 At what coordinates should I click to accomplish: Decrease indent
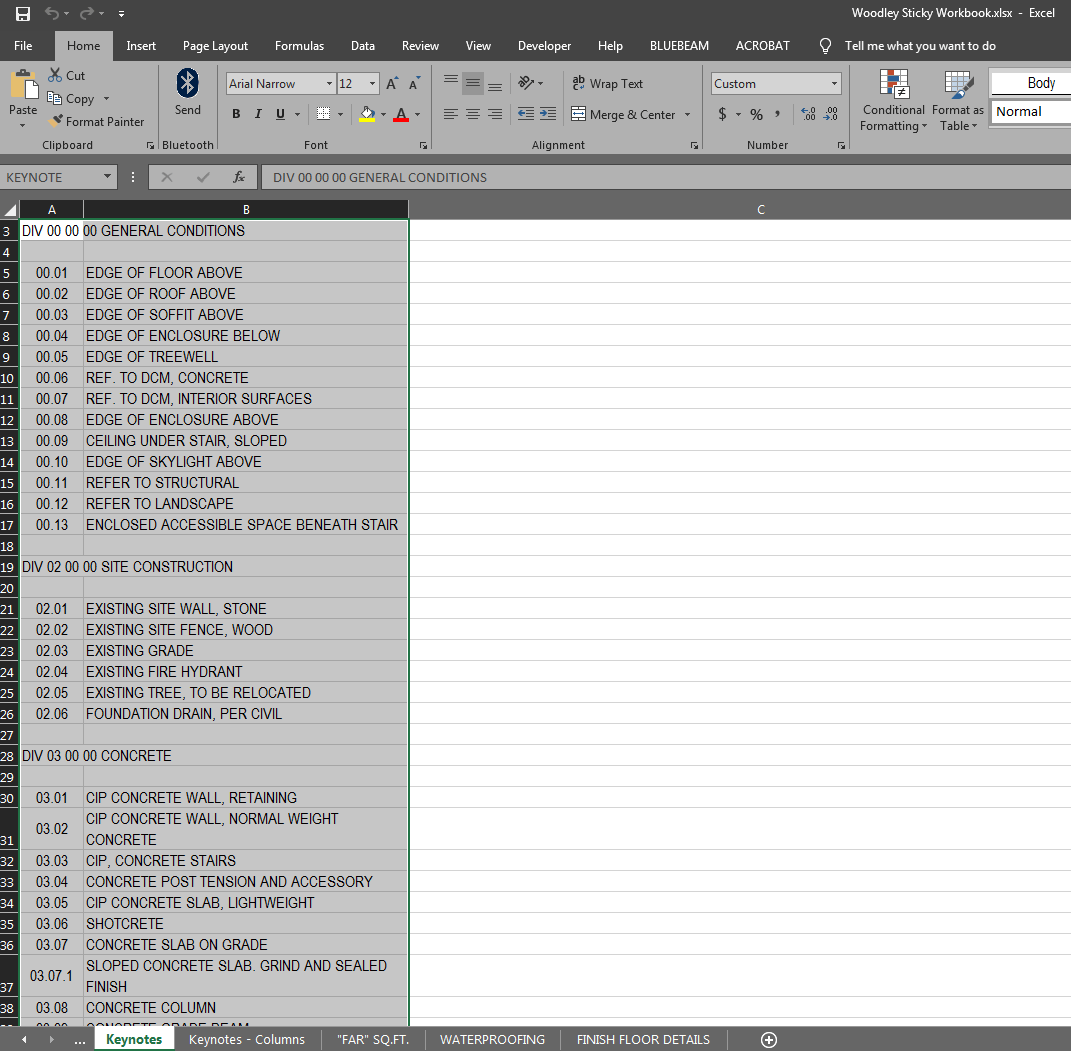(526, 114)
